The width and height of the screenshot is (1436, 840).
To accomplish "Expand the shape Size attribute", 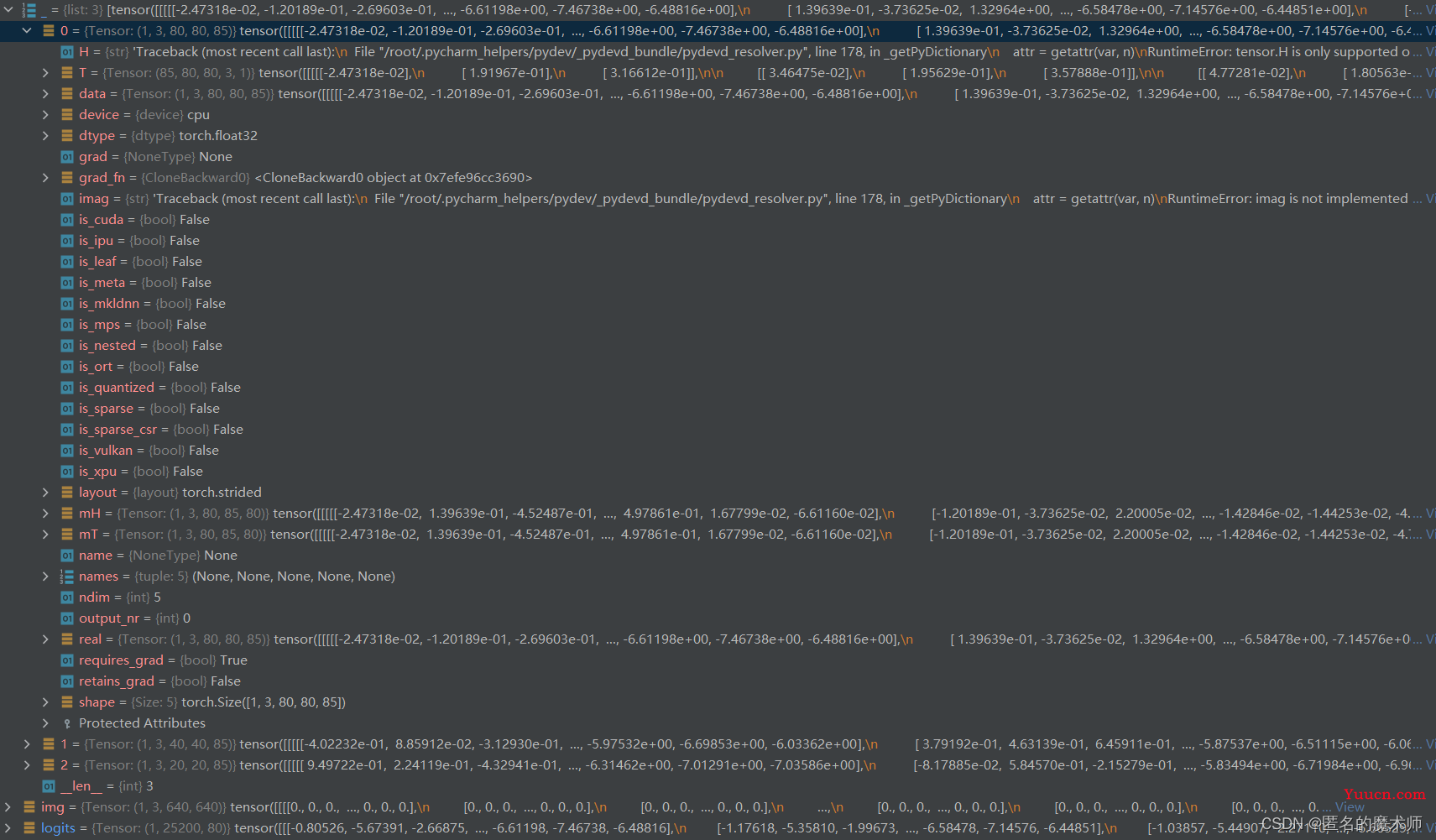I will [x=45, y=702].
